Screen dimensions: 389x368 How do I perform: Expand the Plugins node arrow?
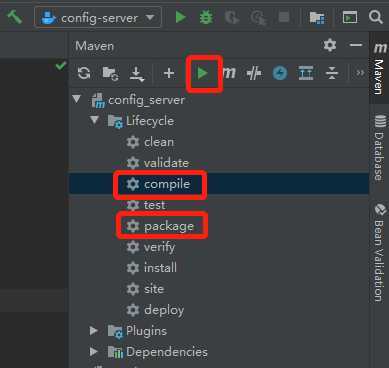click(x=94, y=330)
